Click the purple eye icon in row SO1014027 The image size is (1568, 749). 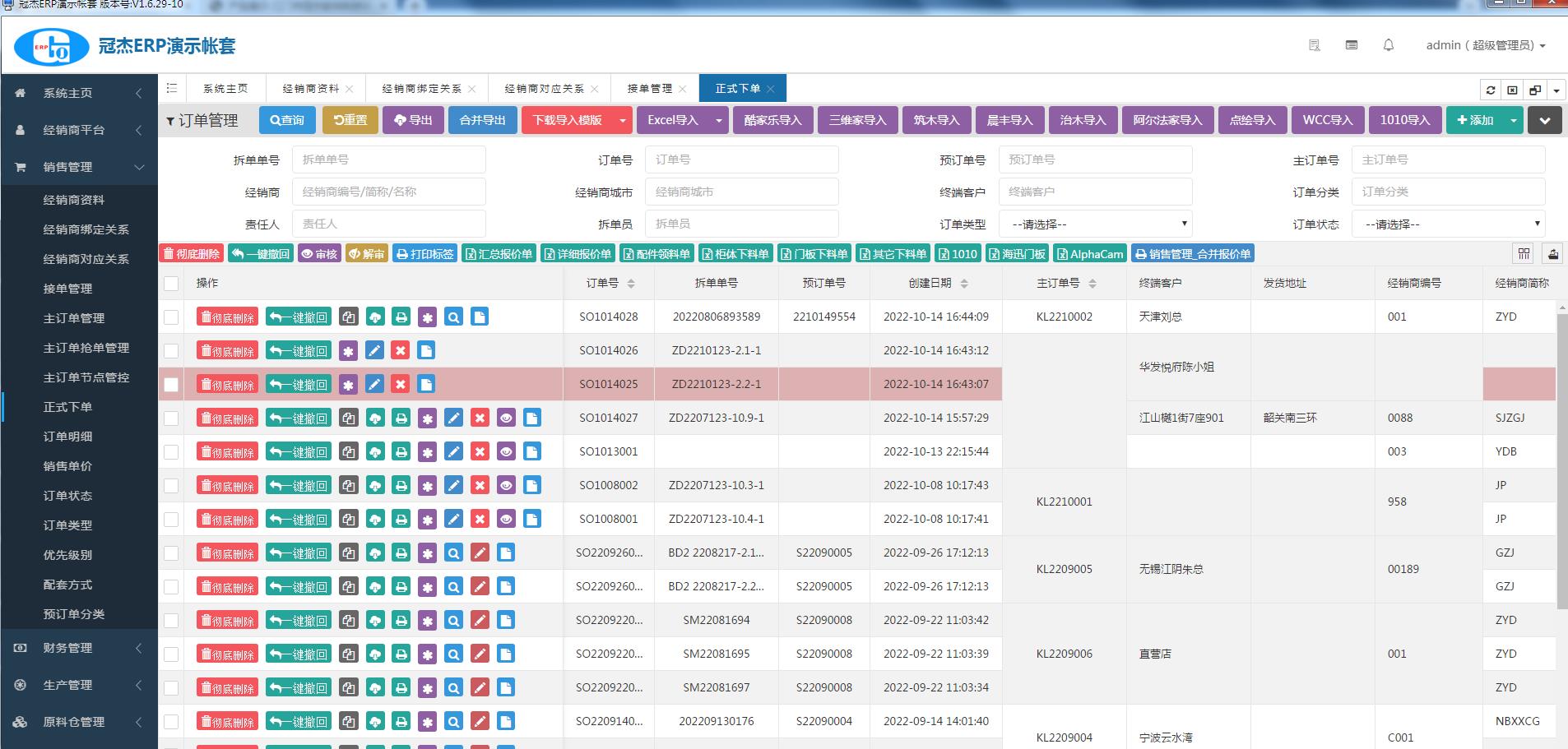pyautogui.click(x=506, y=418)
